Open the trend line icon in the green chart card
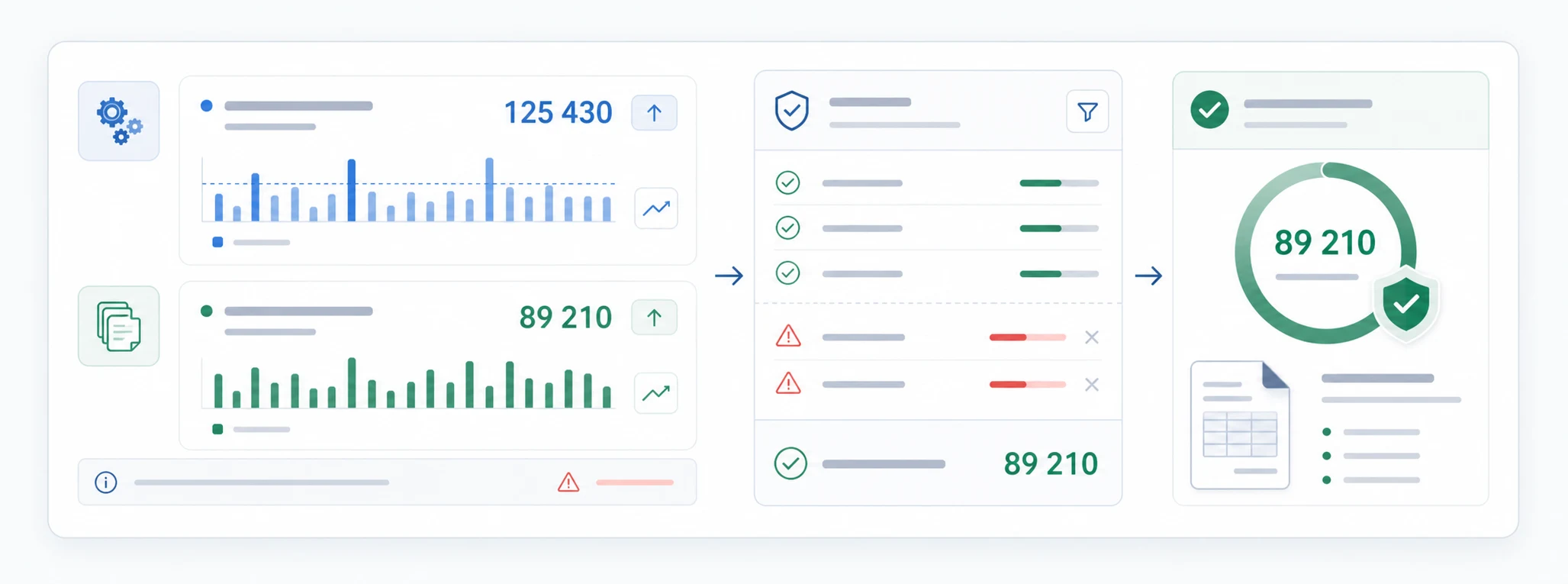1568x584 pixels. [656, 393]
